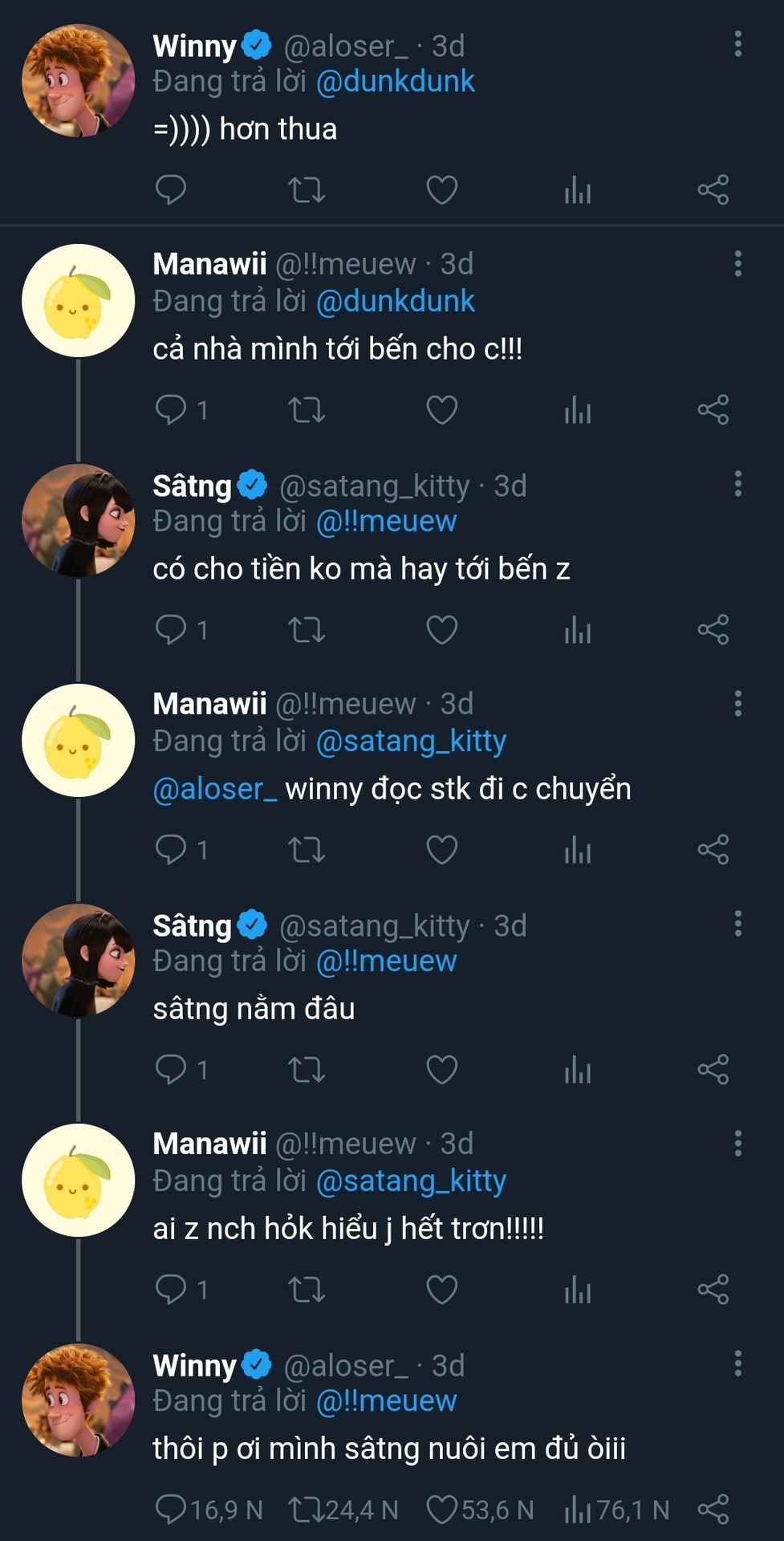
Task: Like Winny's "hơn thua" reply
Action: click(x=441, y=190)
